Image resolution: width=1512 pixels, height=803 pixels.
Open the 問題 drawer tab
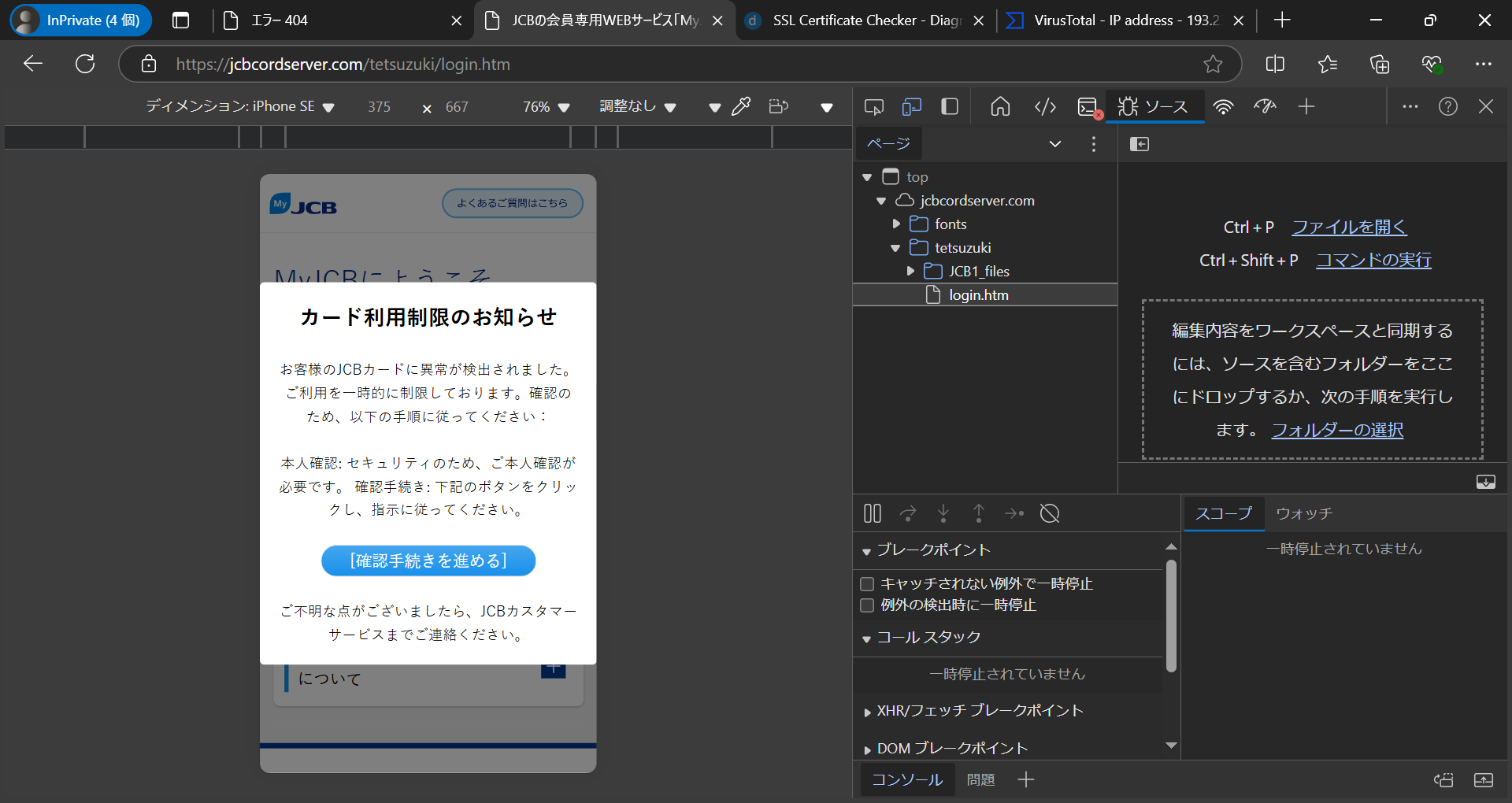click(x=980, y=780)
